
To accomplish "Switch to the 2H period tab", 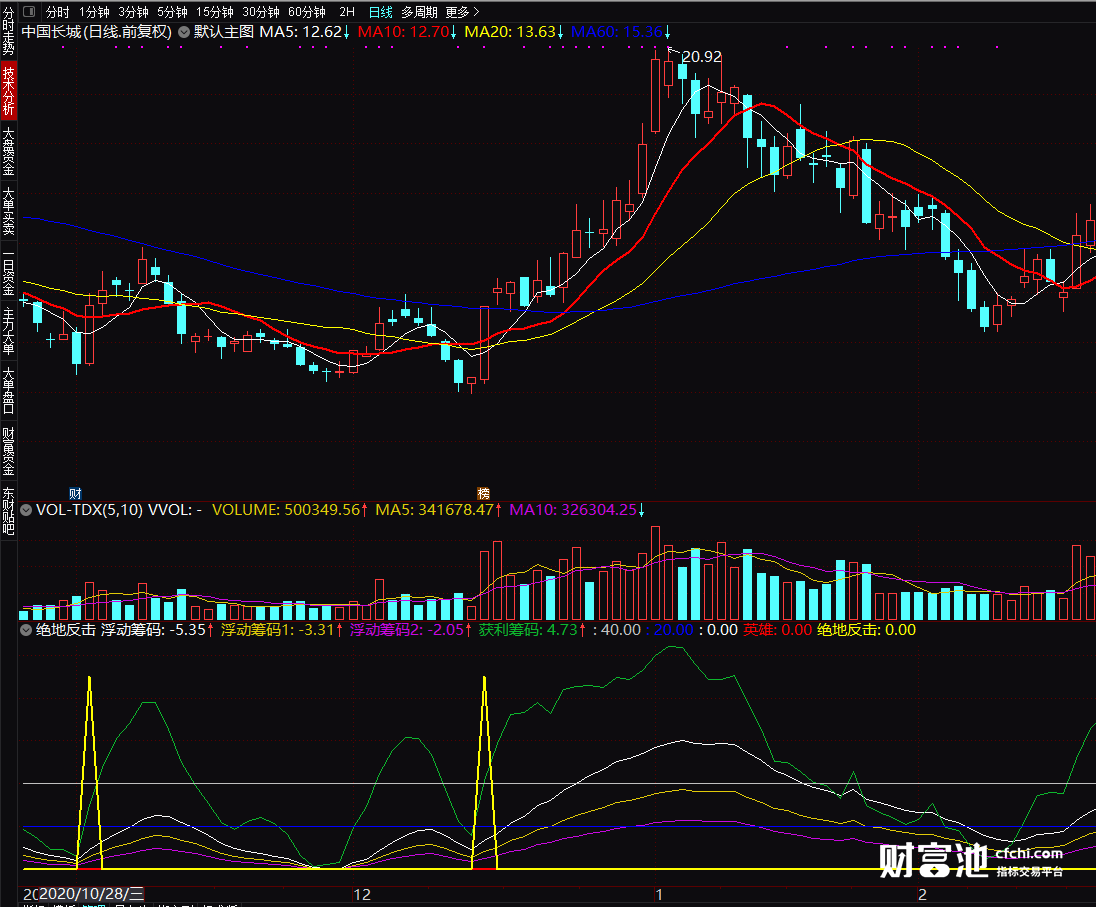I will click(347, 12).
